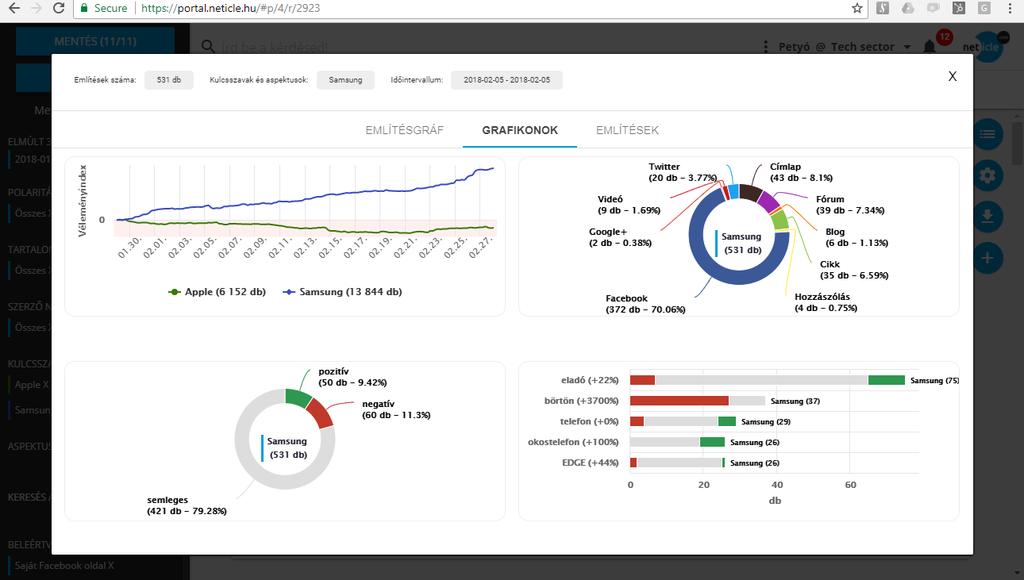
Task: Click the telefon (+0%) bar label
Action: pos(589,421)
